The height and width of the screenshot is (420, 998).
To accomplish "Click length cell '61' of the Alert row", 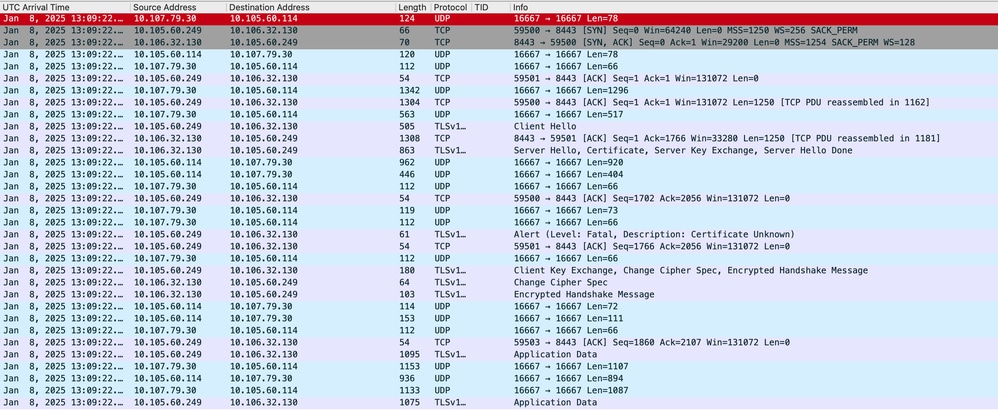I will (404, 234).
